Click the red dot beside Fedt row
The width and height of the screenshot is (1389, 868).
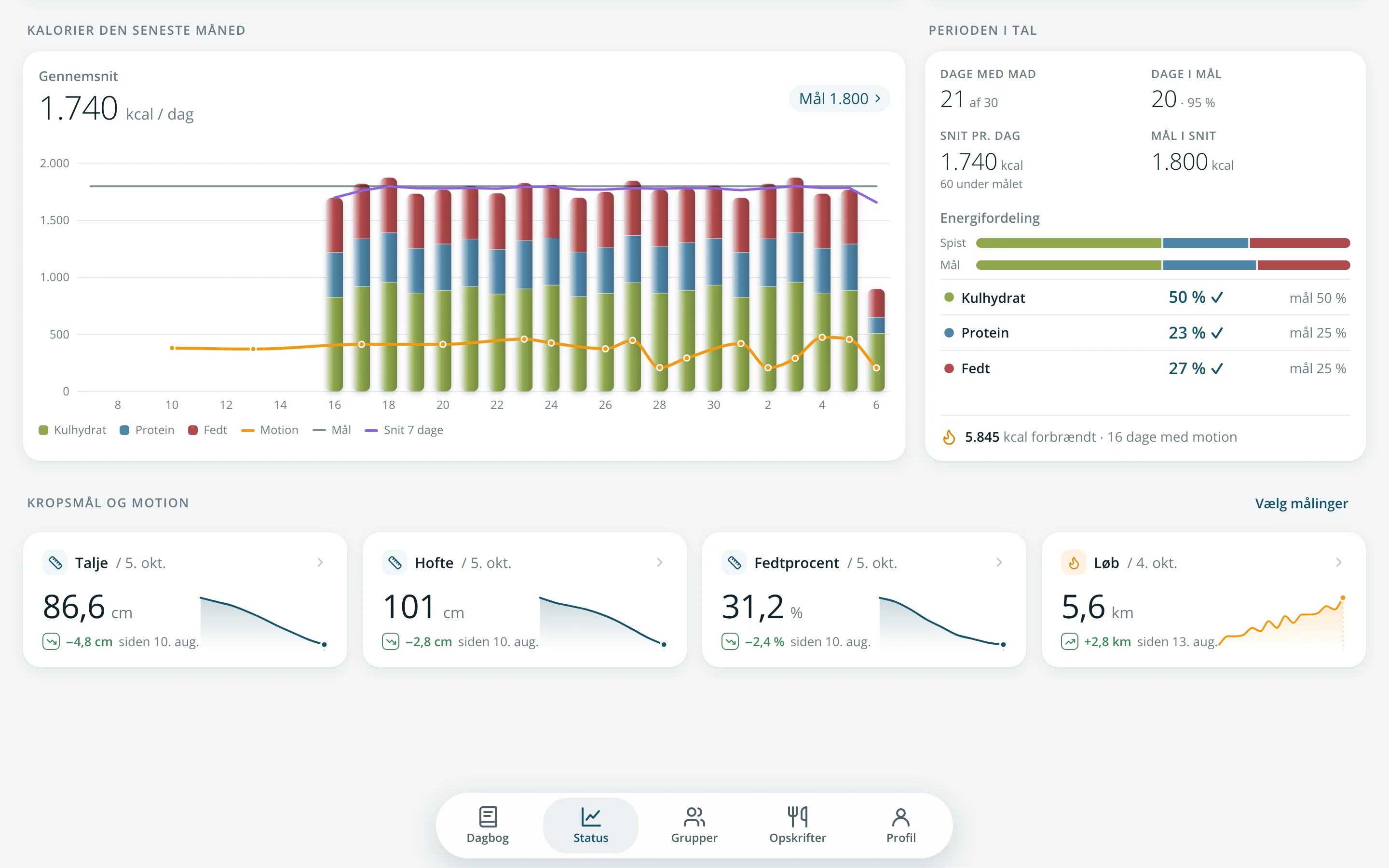(x=949, y=368)
